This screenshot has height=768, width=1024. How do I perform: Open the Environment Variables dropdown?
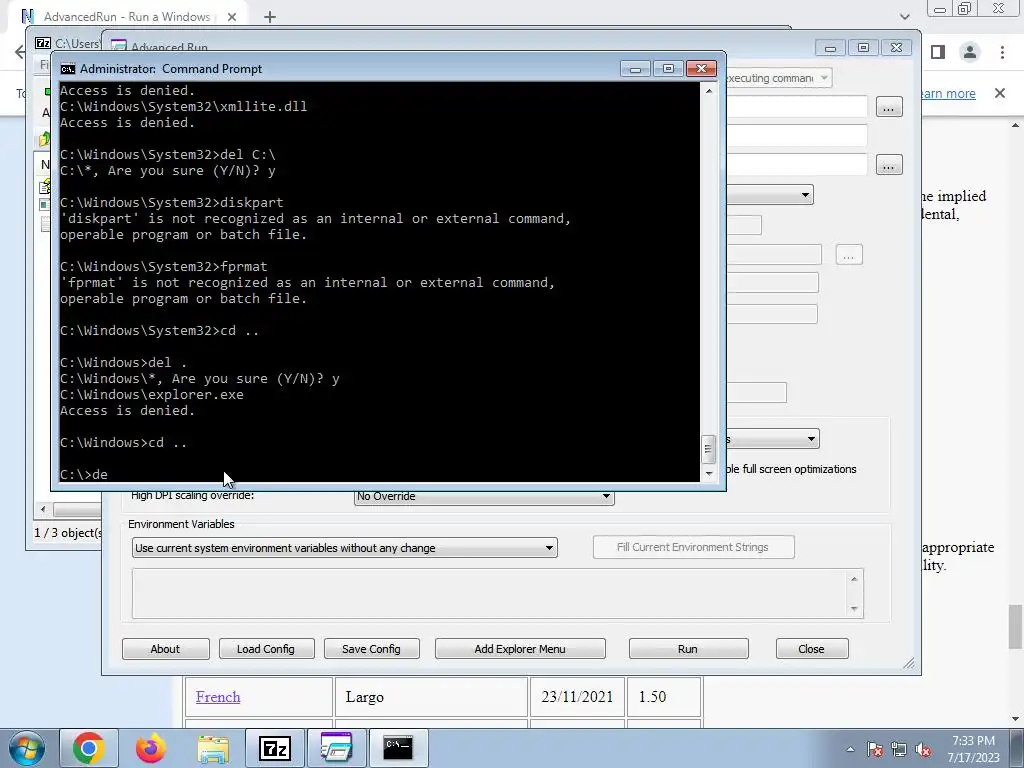tap(345, 548)
